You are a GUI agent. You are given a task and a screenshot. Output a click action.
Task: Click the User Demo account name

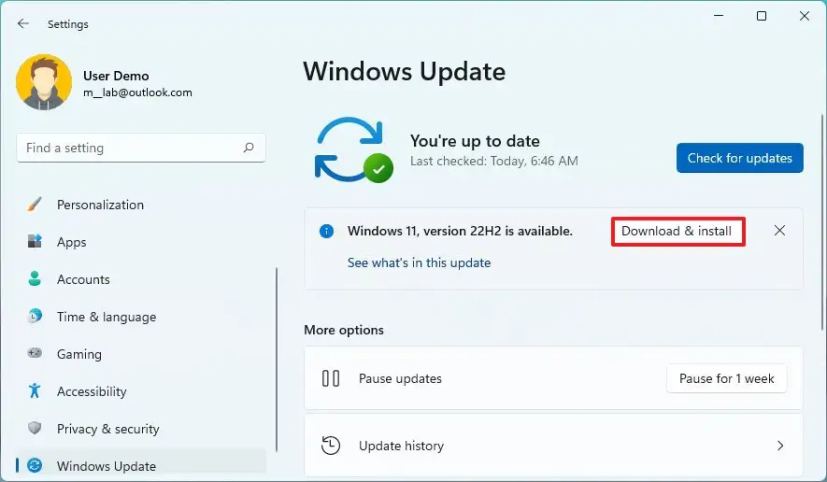coord(116,76)
